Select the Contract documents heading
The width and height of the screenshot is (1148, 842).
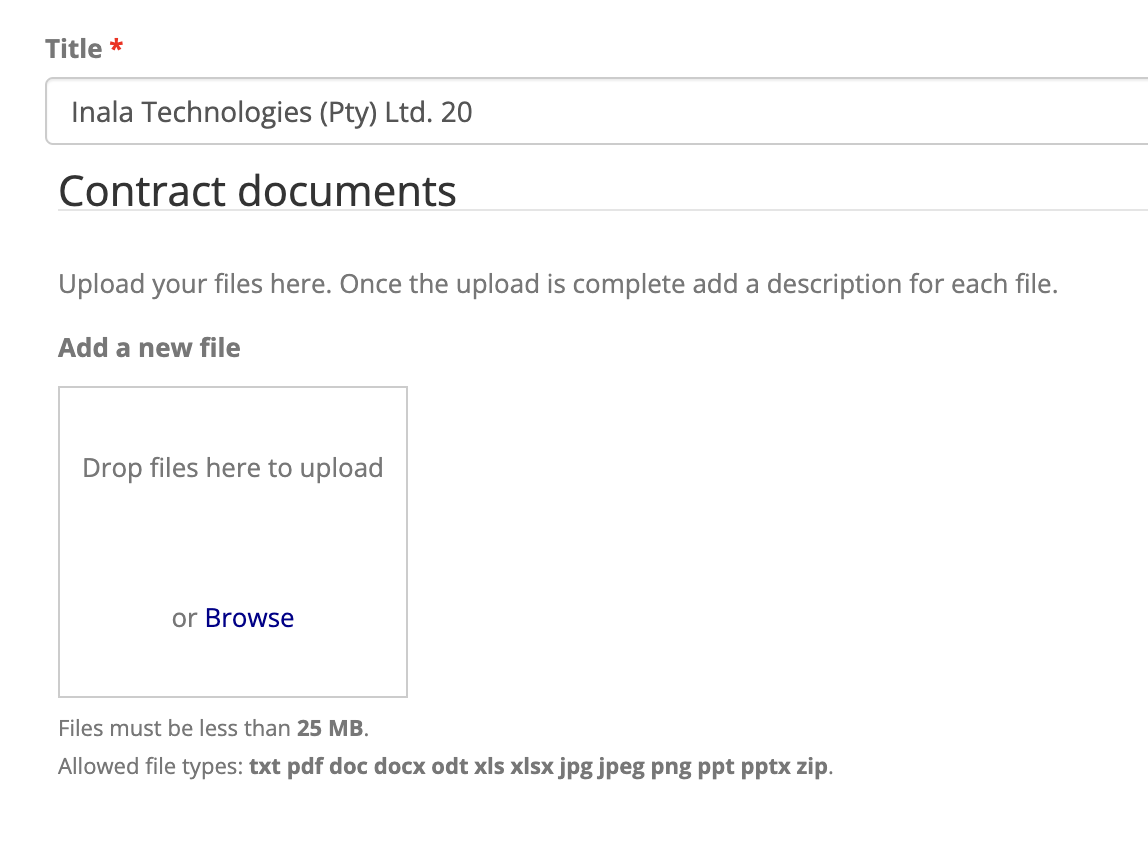(257, 191)
